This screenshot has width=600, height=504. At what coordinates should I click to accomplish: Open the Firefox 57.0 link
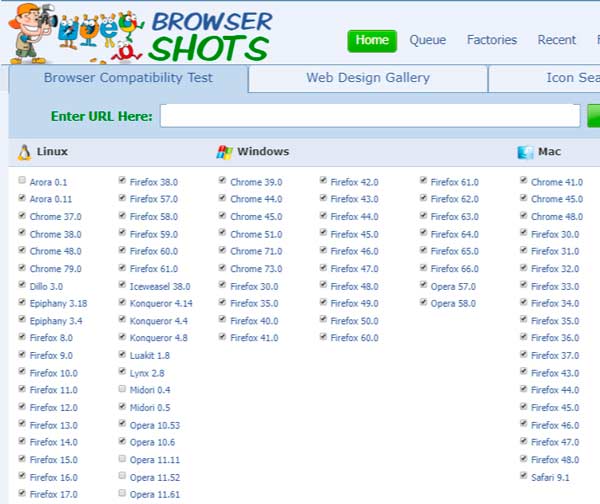point(154,199)
